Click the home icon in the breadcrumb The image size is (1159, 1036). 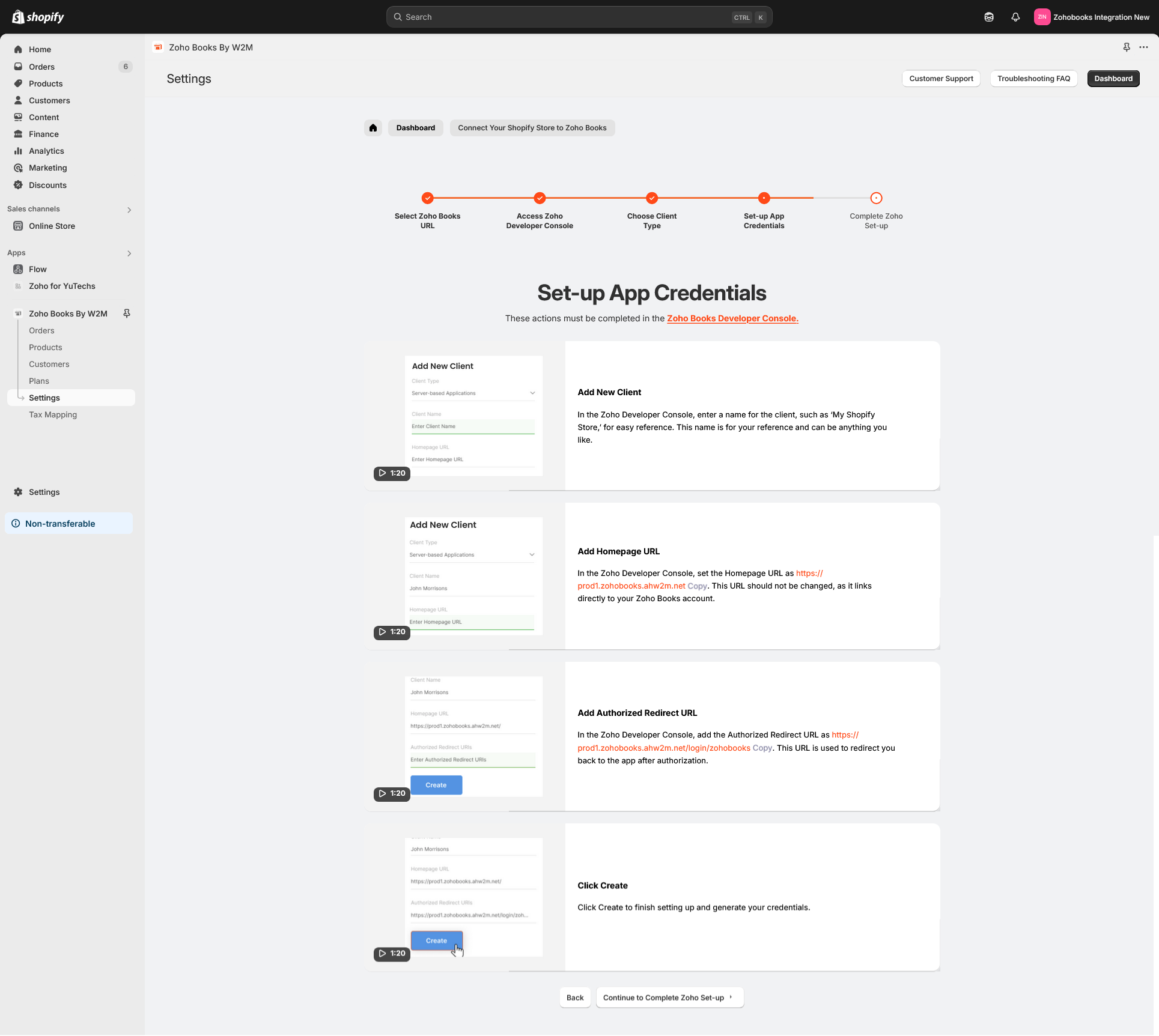pyautogui.click(x=373, y=128)
